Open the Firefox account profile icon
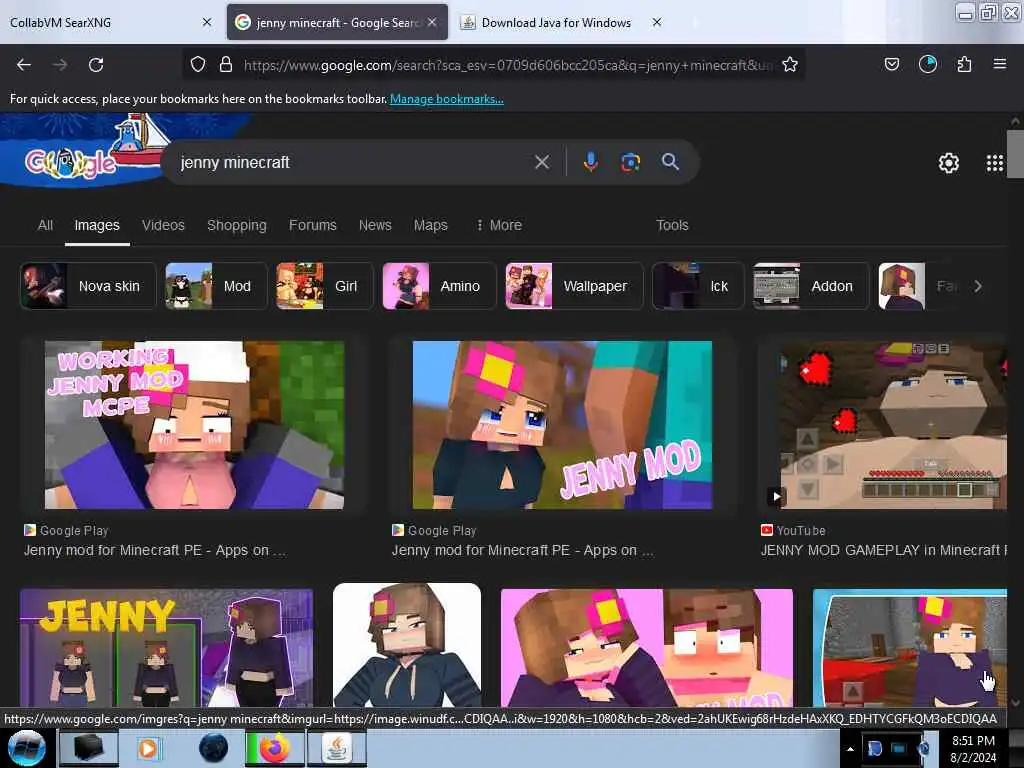 pyautogui.click(x=928, y=64)
